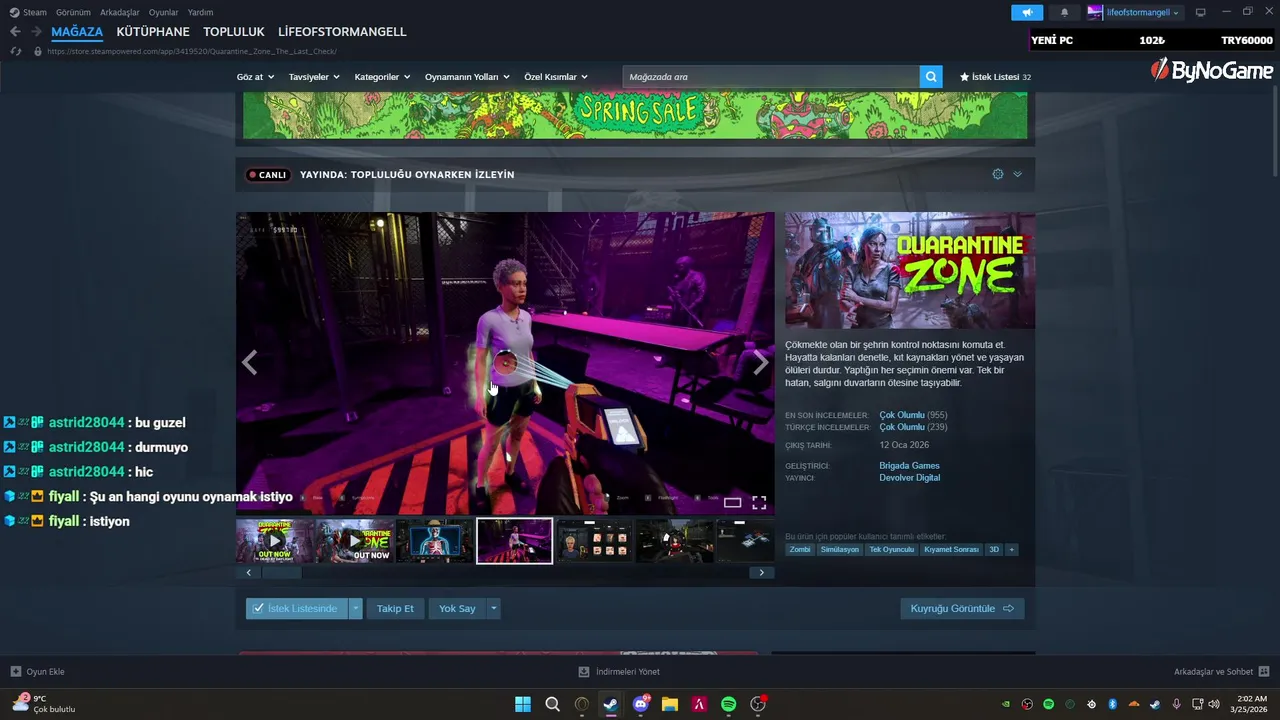The height and width of the screenshot is (720, 1280).
Task: Toggle theater mode on screenshot viewer
Action: click(x=733, y=503)
